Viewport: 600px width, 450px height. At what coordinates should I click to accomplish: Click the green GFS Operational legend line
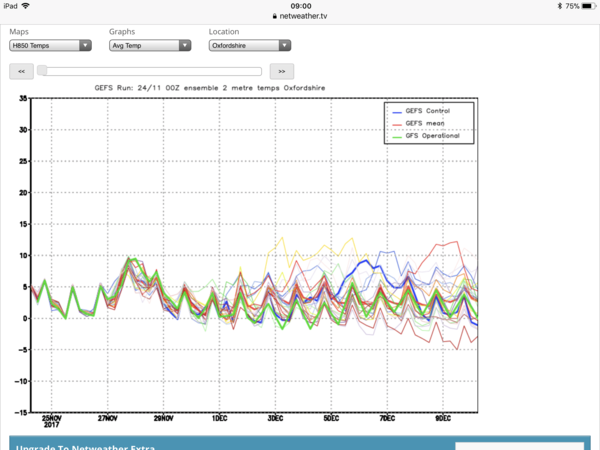pos(398,135)
